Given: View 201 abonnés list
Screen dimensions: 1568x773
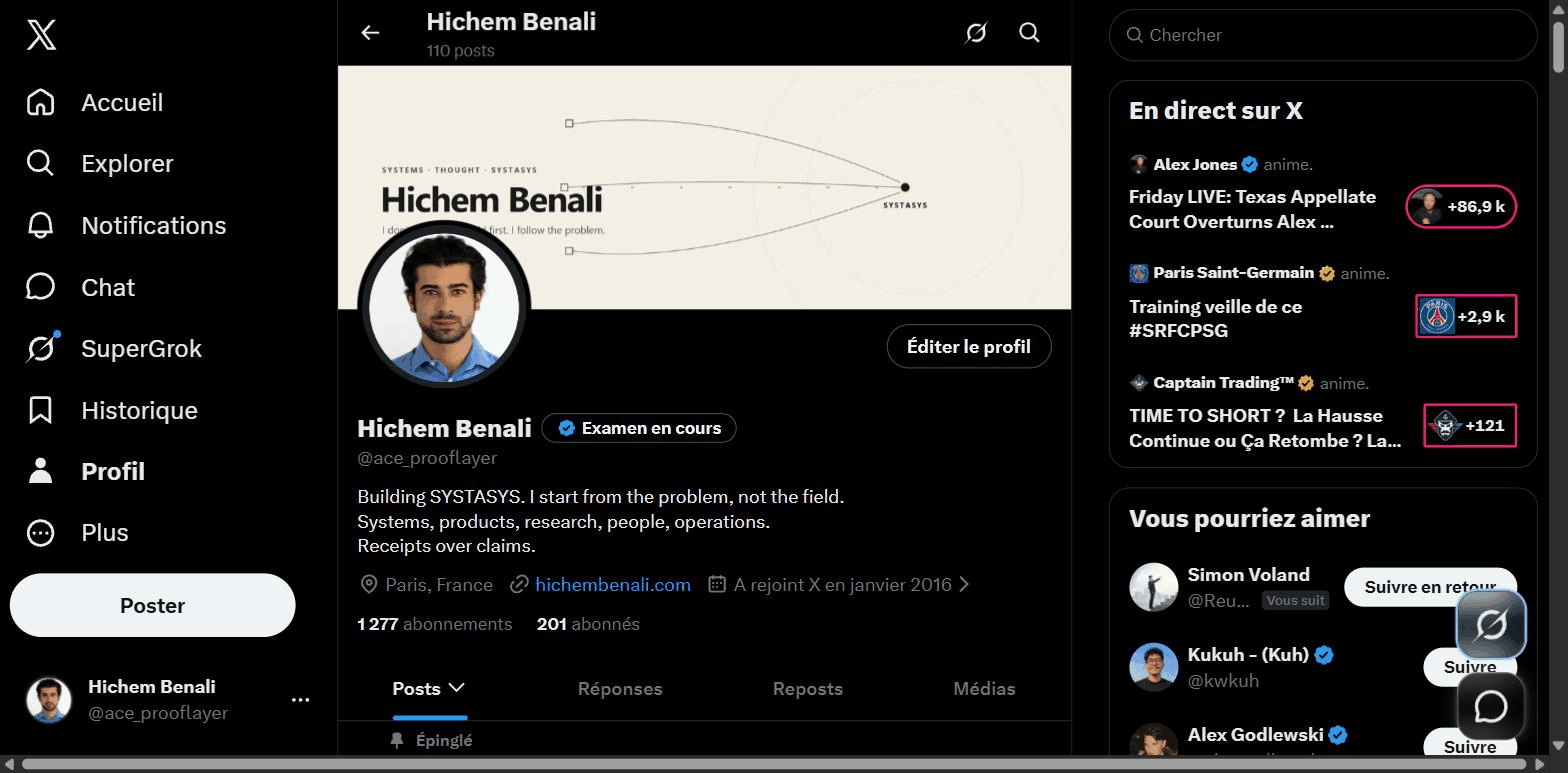Looking at the screenshot, I should [588, 624].
